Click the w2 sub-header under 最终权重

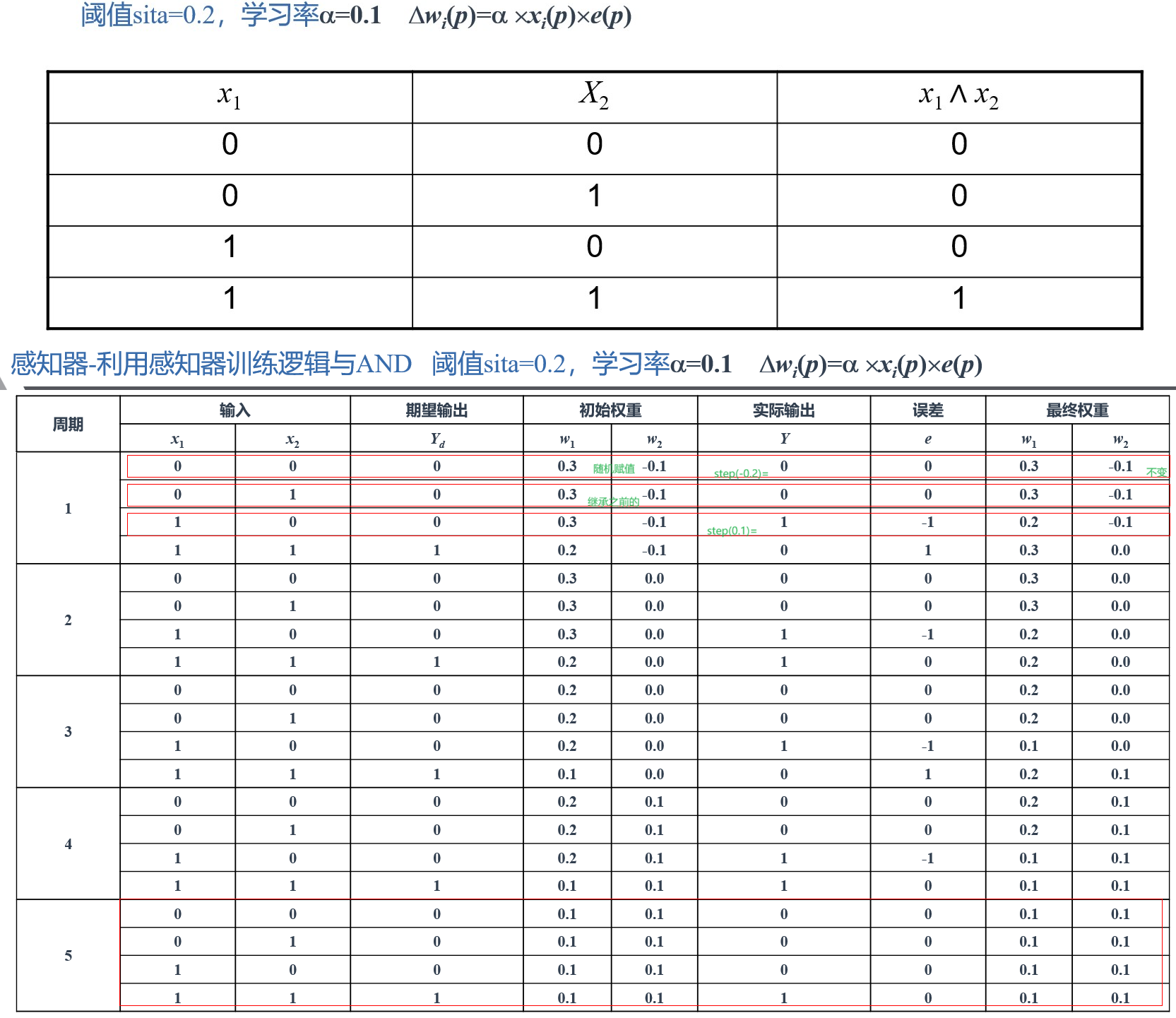[1120, 440]
